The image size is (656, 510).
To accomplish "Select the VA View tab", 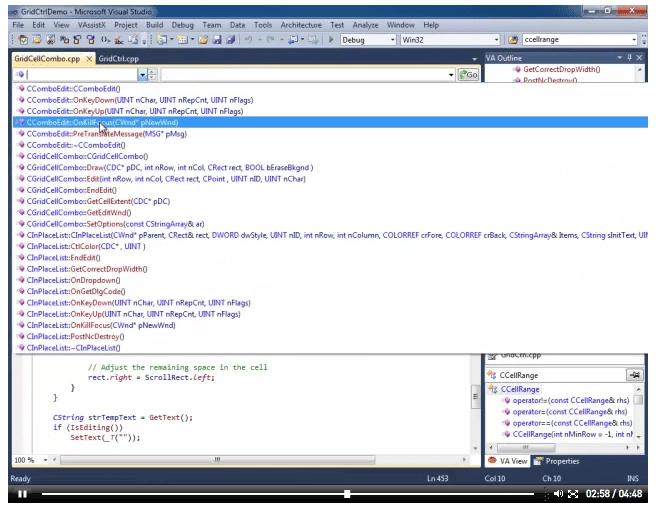I will coord(507,461).
